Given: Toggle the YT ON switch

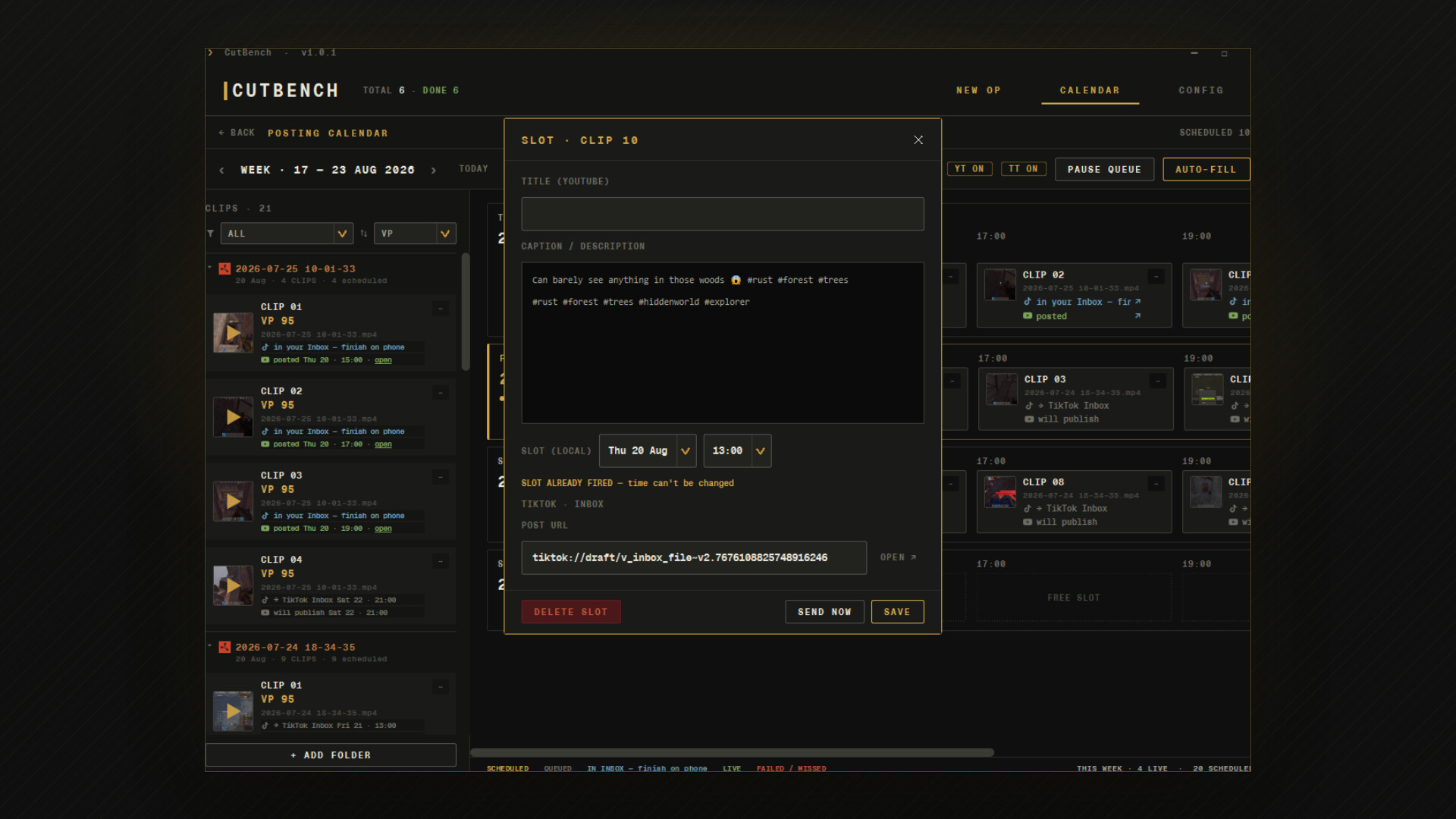Looking at the screenshot, I should click(x=969, y=169).
